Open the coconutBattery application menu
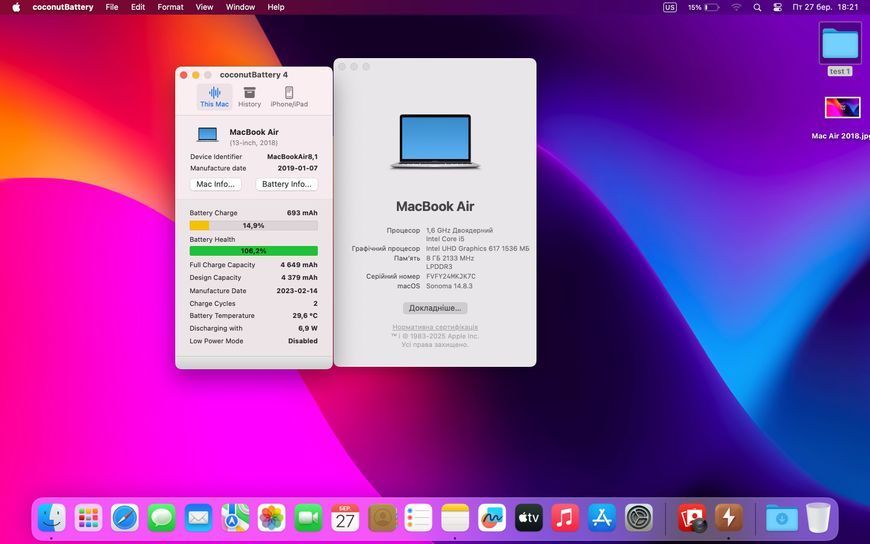Viewport: 870px width, 544px height. [x=63, y=7]
